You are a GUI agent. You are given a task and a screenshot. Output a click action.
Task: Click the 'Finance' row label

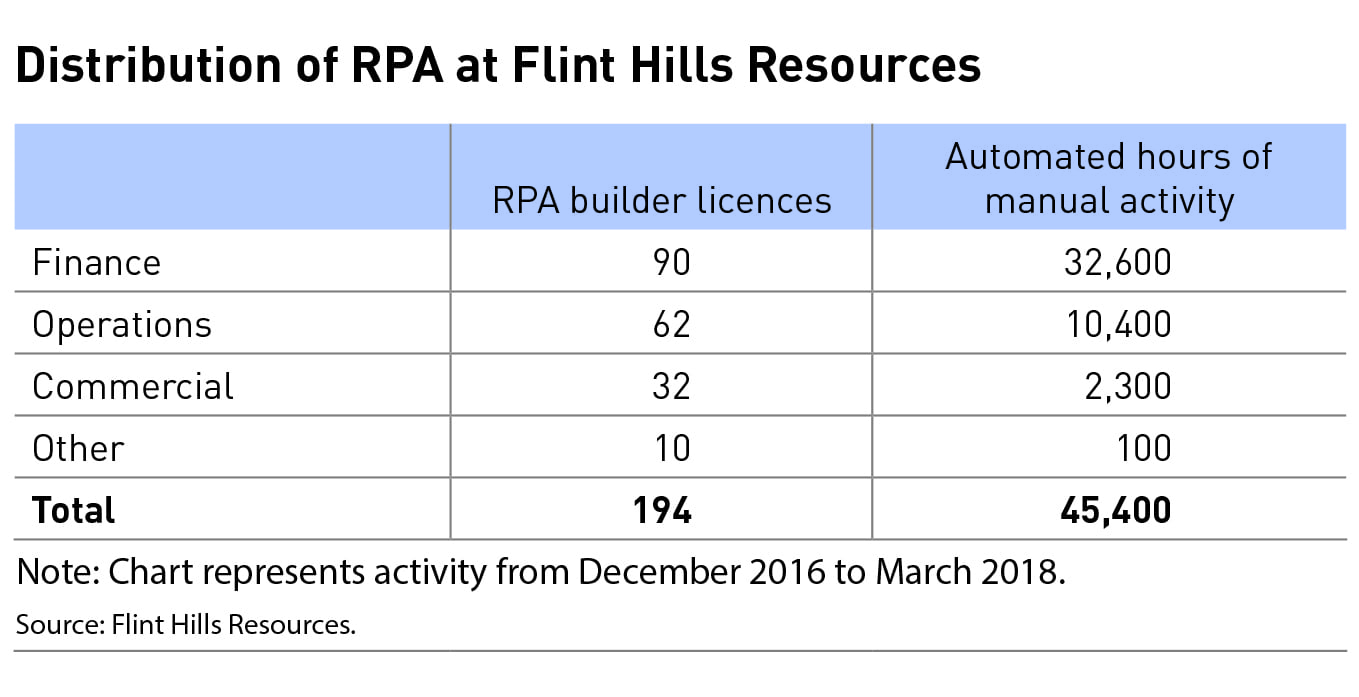[x=96, y=262]
